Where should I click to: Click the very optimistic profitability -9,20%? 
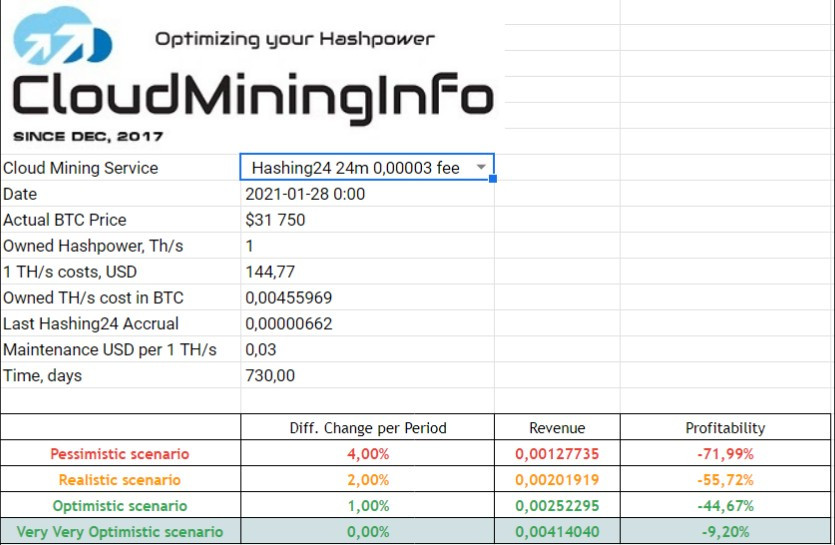pyautogui.click(x=725, y=532)
